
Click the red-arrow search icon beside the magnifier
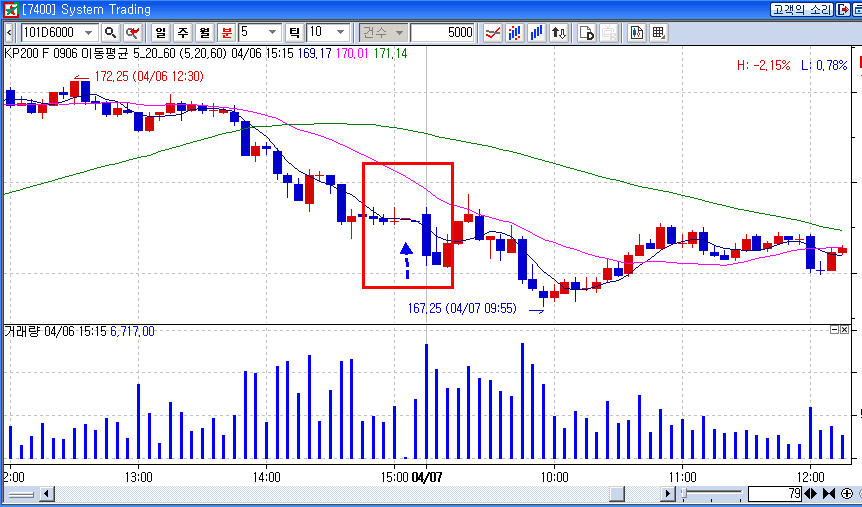132,33
